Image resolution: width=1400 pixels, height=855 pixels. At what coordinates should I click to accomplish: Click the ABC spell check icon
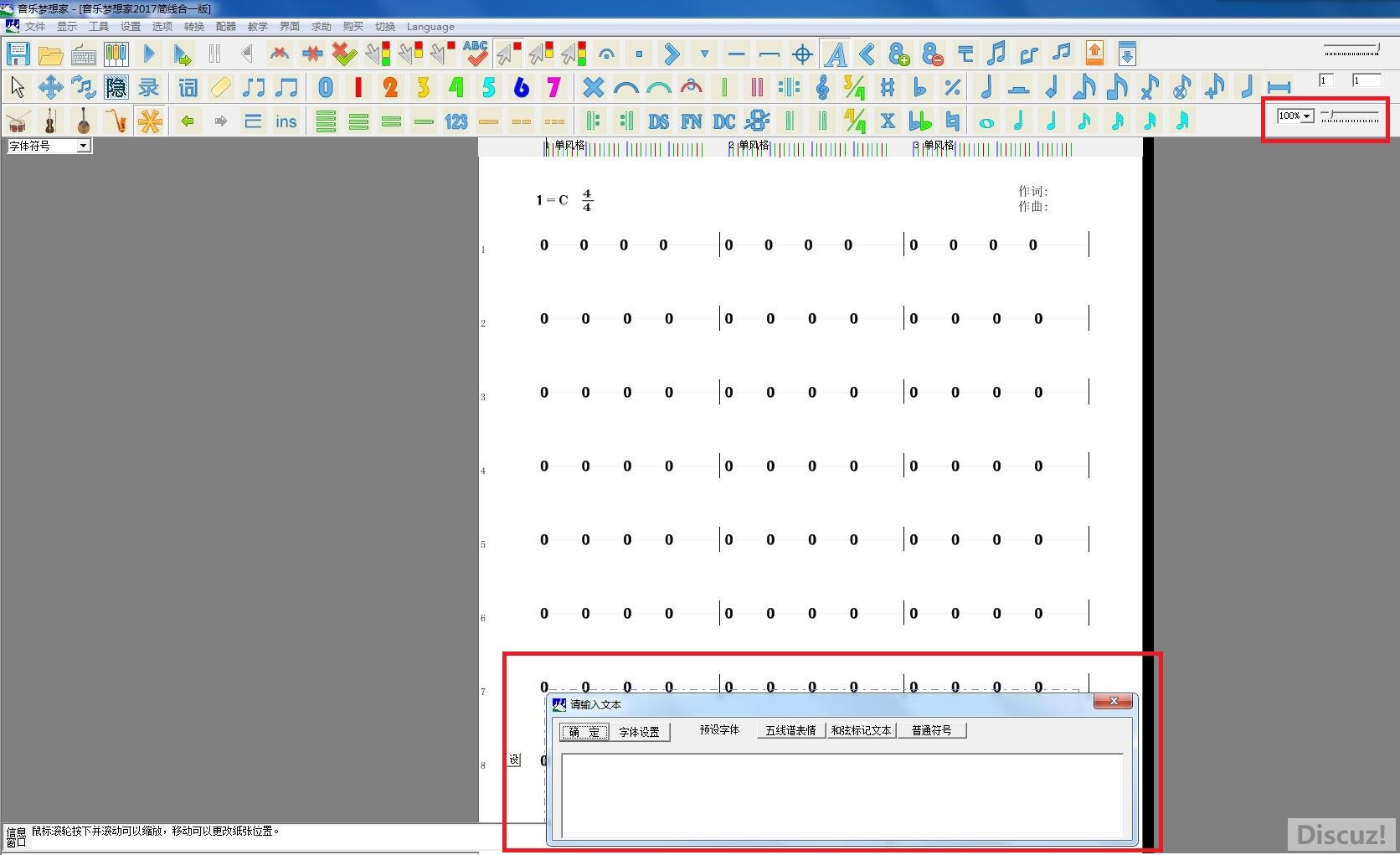476,54
